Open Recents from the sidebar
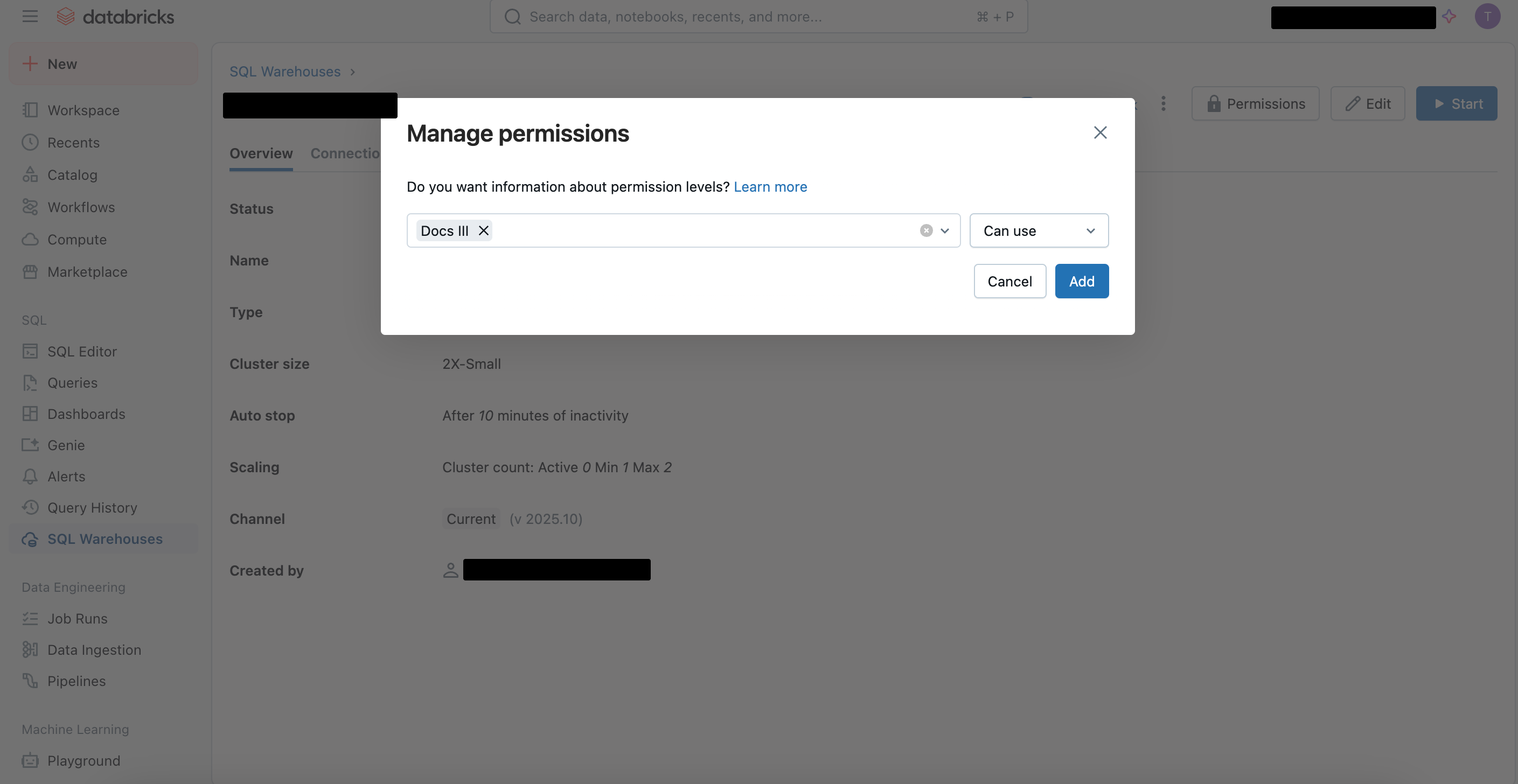The width and height of the screenshot is (1518, 784). tap(103, 143)
